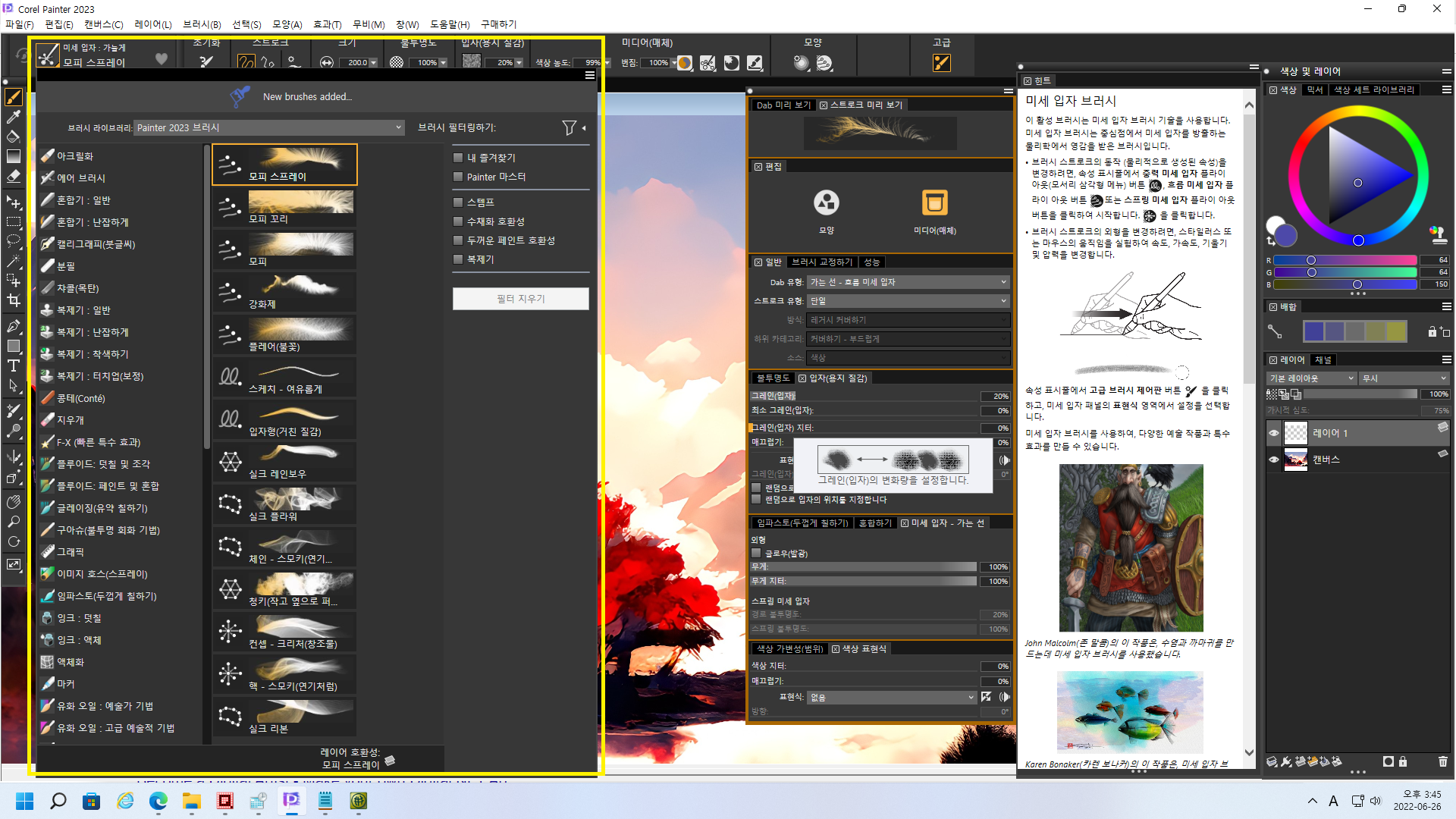Select the Eraser tool in toolbox
The width and height of the screenshot is (1456, 819).
pyautogui.click(x=13, y=176)
